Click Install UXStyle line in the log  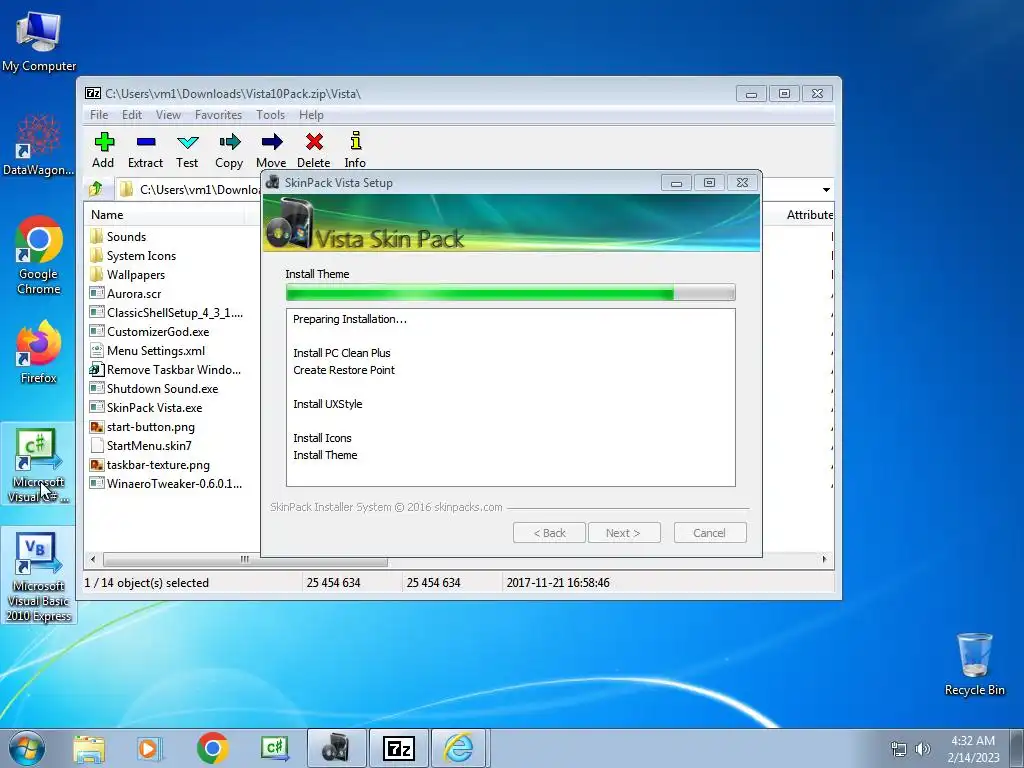[x=328, y=404]
